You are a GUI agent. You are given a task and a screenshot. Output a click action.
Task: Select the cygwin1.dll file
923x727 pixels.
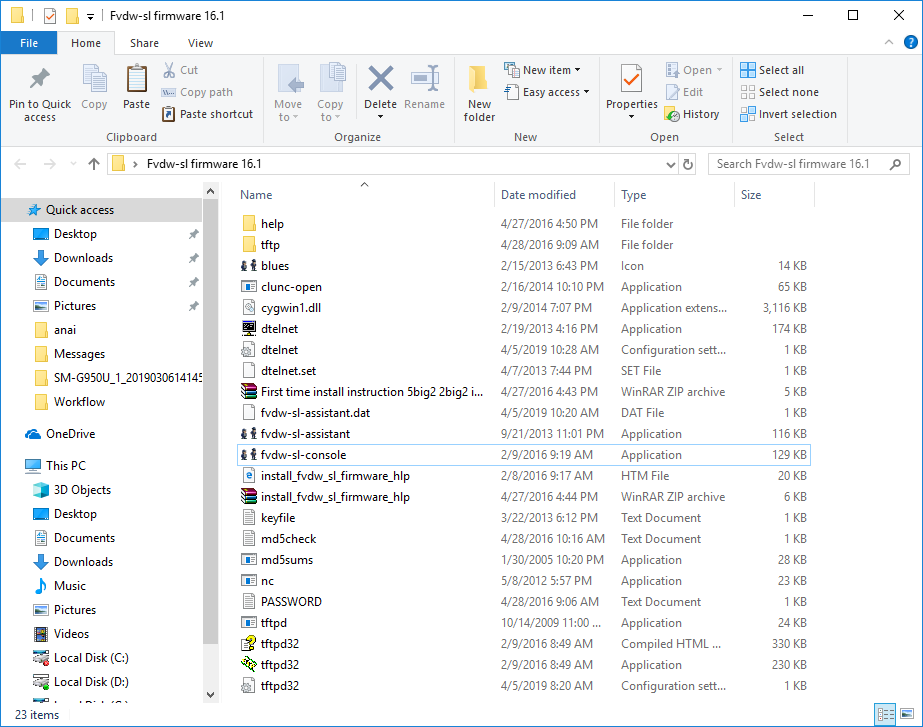(x=523, y=308)
